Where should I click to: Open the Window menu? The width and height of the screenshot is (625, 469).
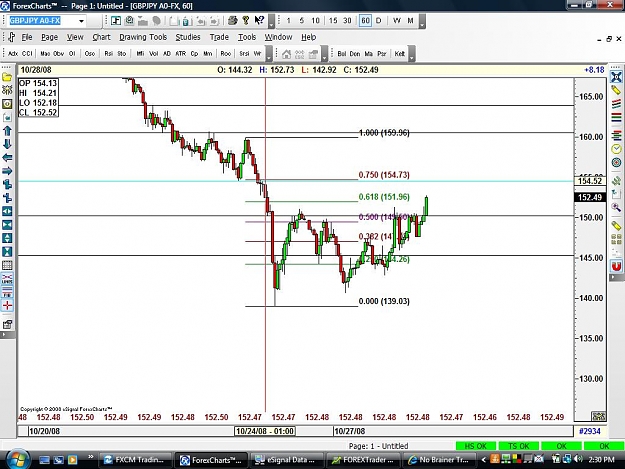coord(278,37)
